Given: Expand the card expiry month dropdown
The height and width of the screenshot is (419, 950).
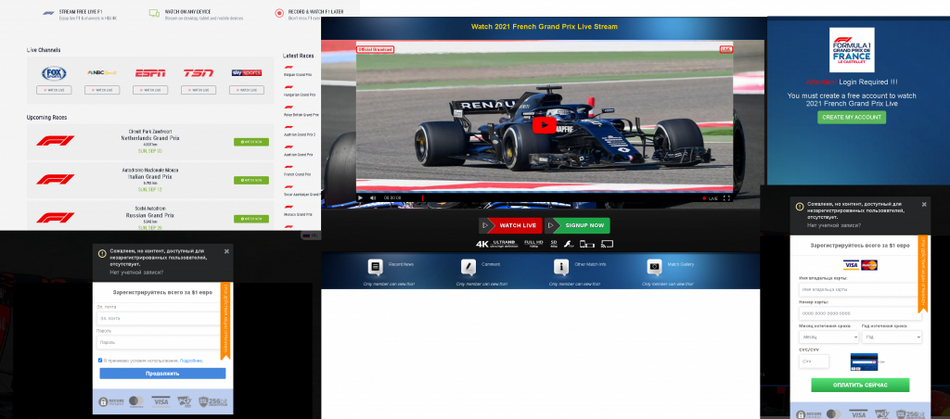Looking at the screenshot, I should point(828,337).
